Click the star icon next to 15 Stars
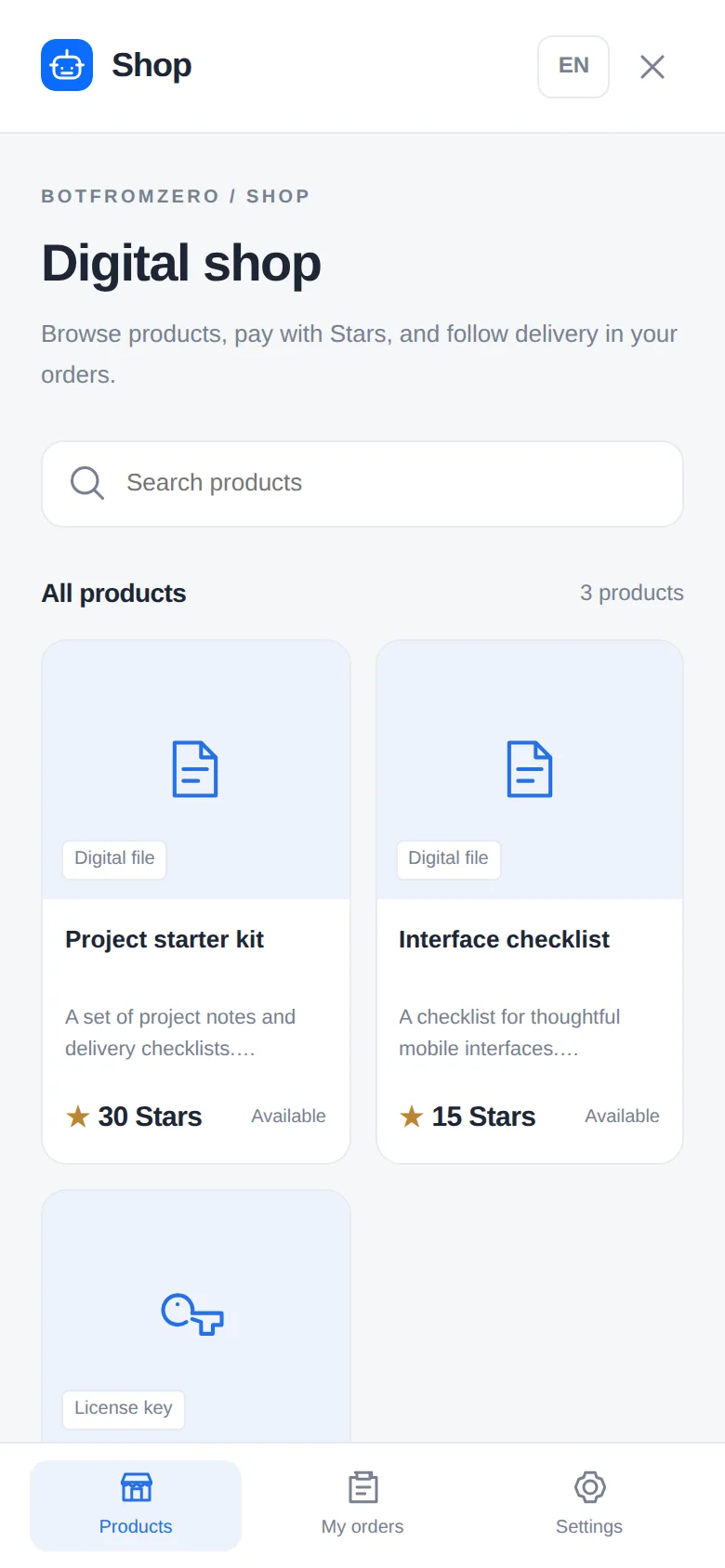 tap(412, 1116)
